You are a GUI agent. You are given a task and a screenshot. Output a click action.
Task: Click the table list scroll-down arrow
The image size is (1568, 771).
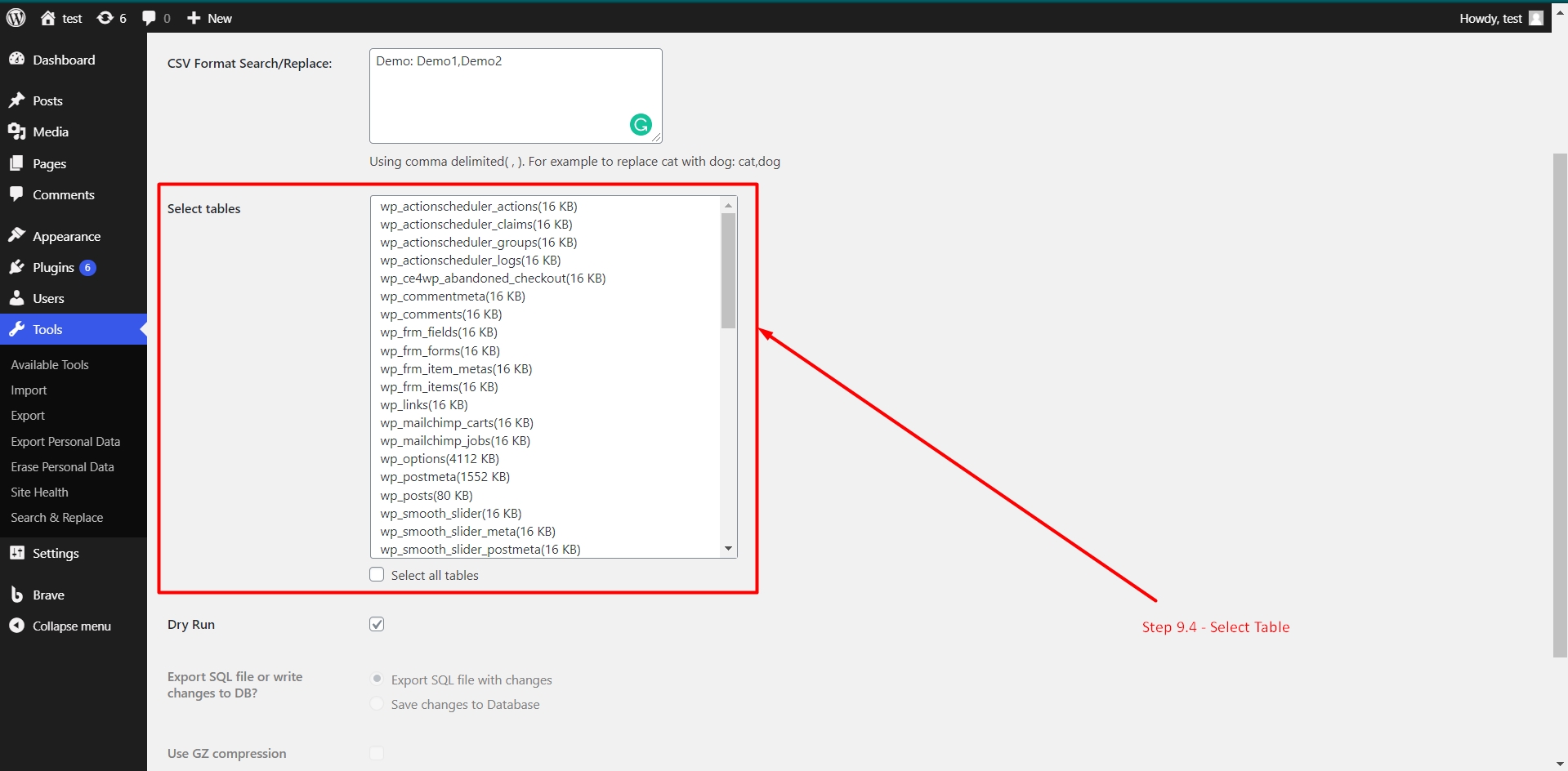pyautogui.click(x=728, y=549)
